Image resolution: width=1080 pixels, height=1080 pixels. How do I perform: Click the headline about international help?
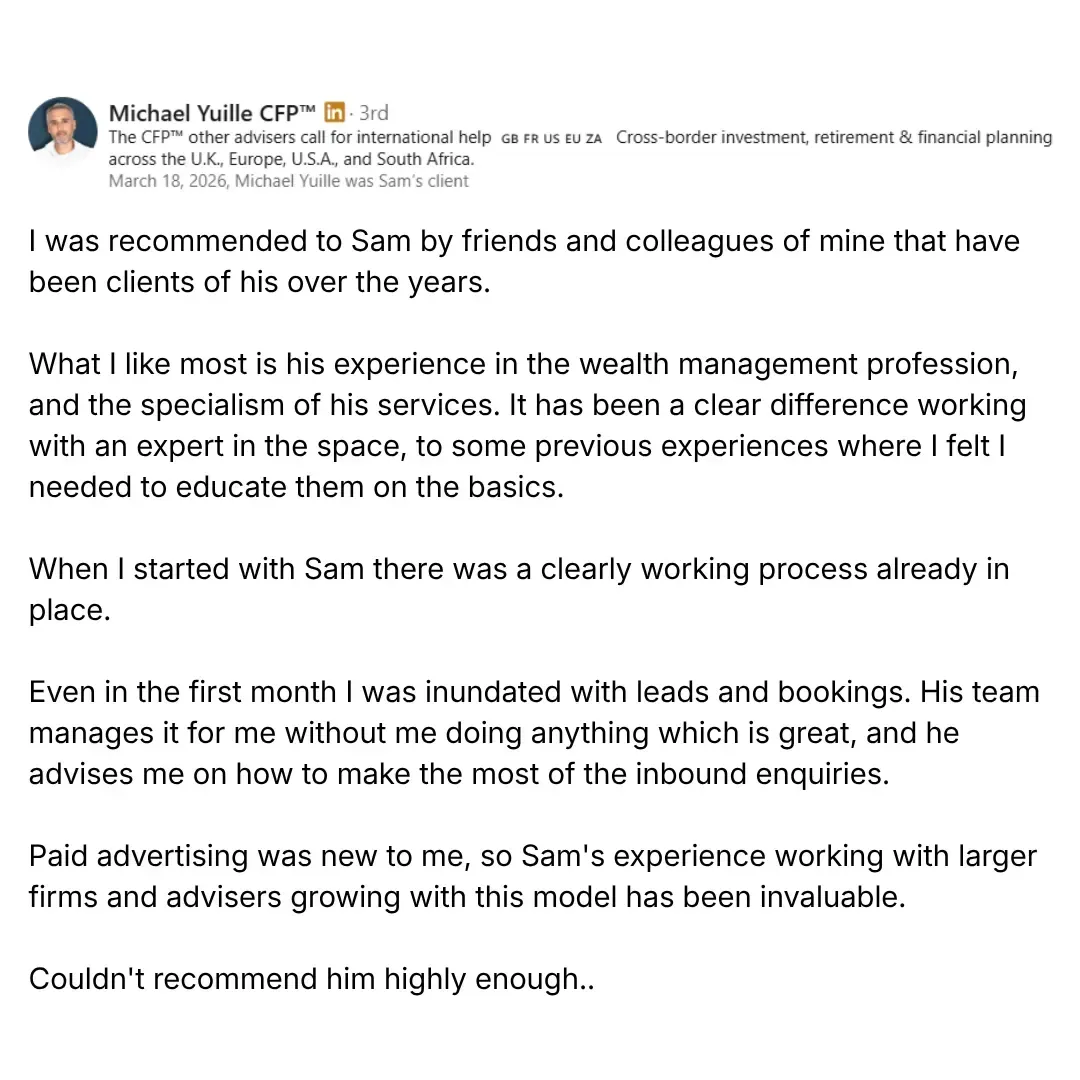click(300, 137)
